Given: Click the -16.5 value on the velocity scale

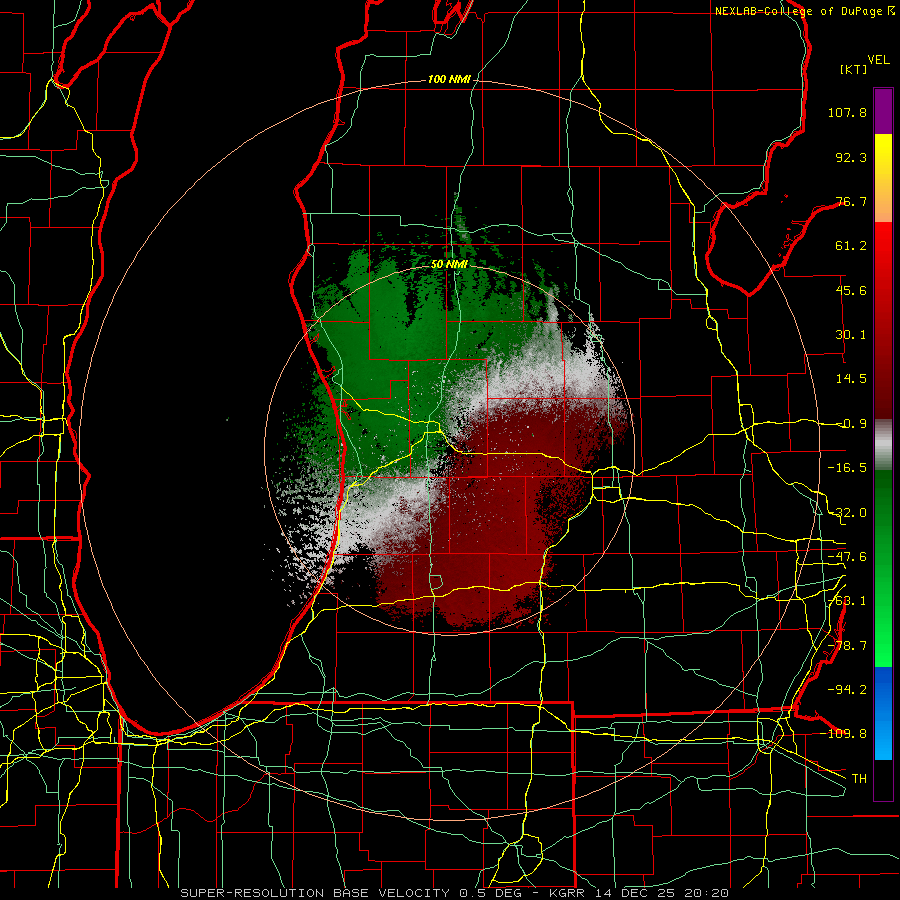Looking at the screenshot, I should 847,468.
